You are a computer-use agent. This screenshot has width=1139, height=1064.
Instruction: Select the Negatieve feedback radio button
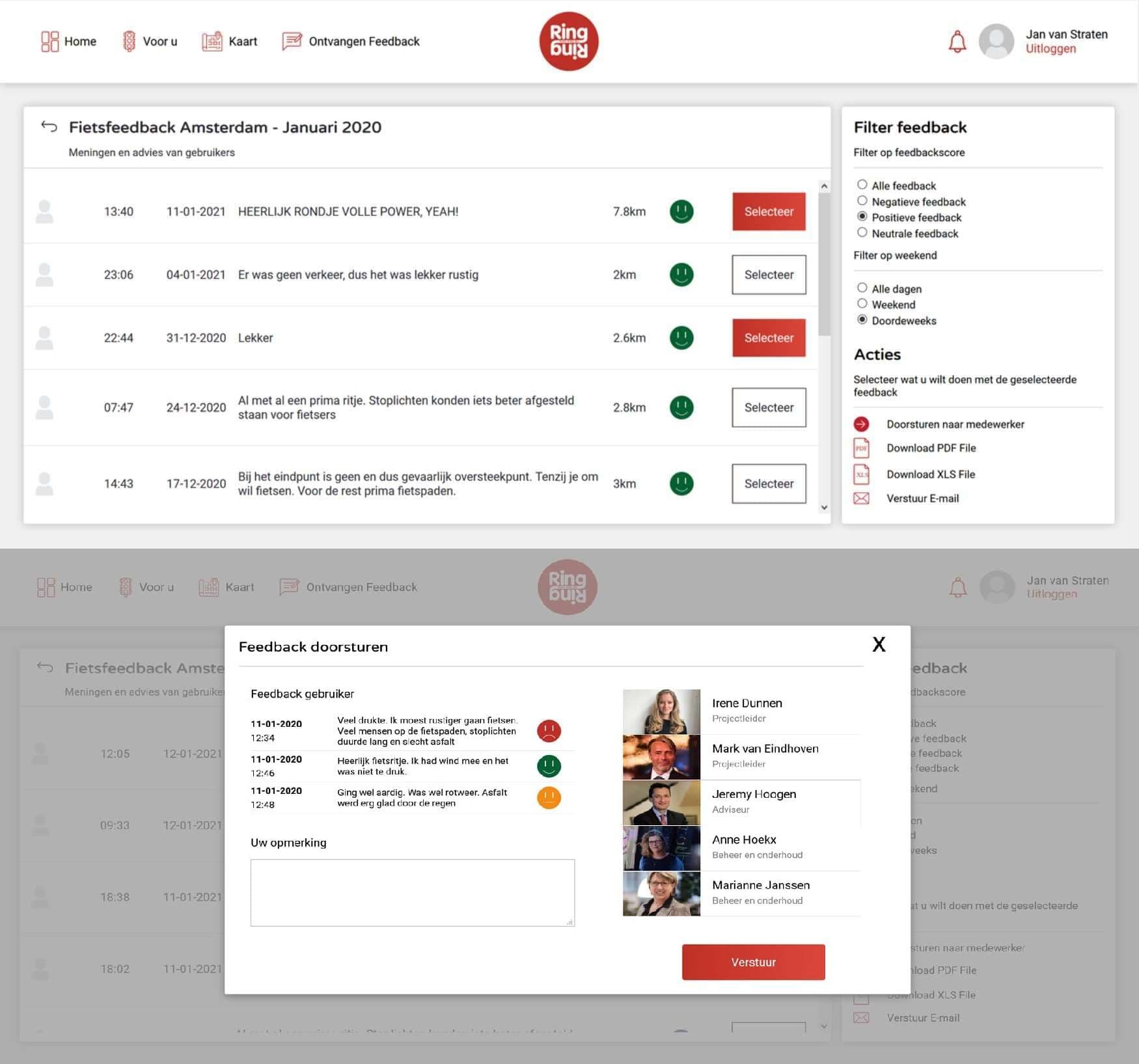pos(863,201)
